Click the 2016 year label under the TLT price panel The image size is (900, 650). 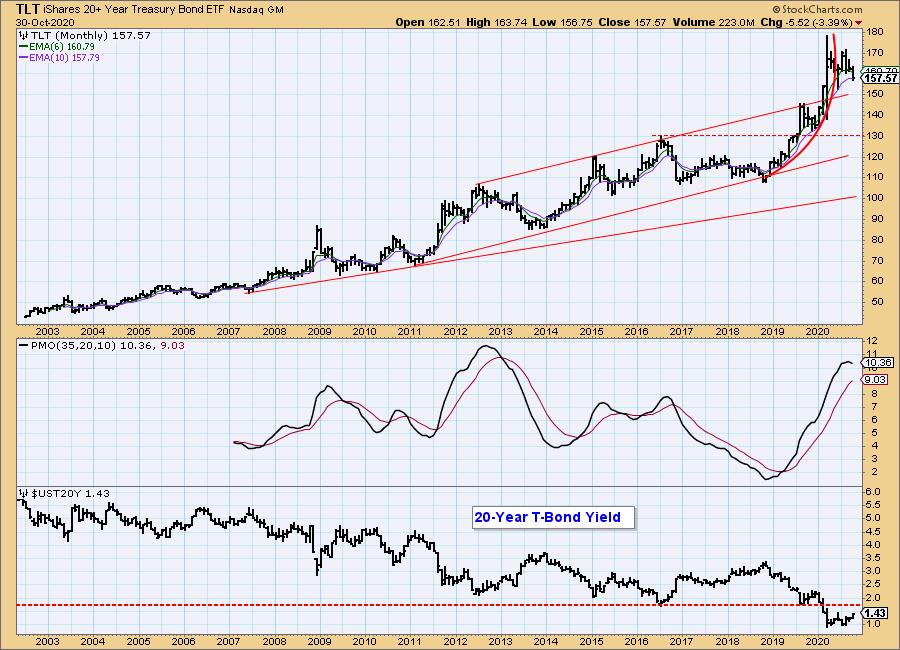(x=637, y=331)
